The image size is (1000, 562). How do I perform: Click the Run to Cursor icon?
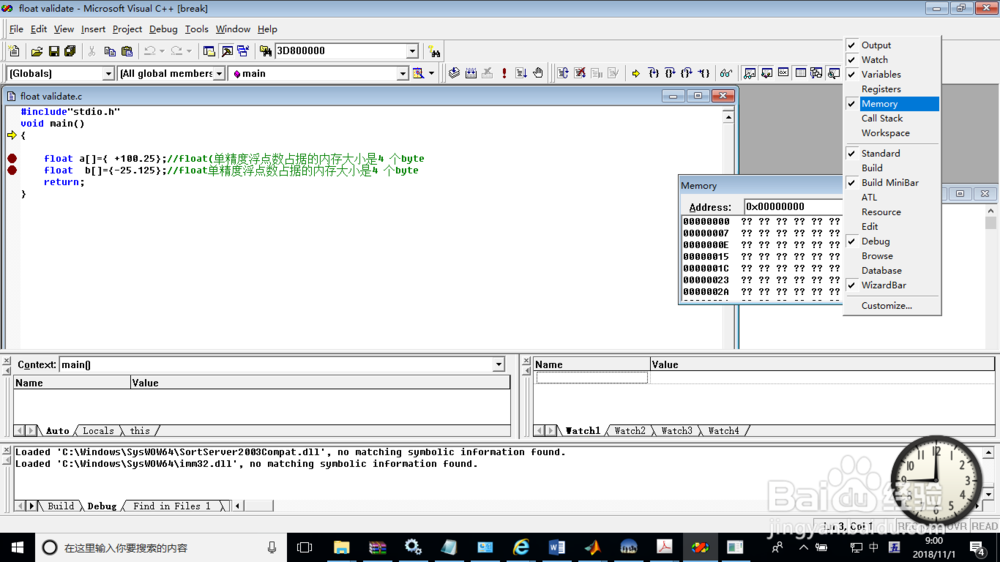(x=703, y=73)
